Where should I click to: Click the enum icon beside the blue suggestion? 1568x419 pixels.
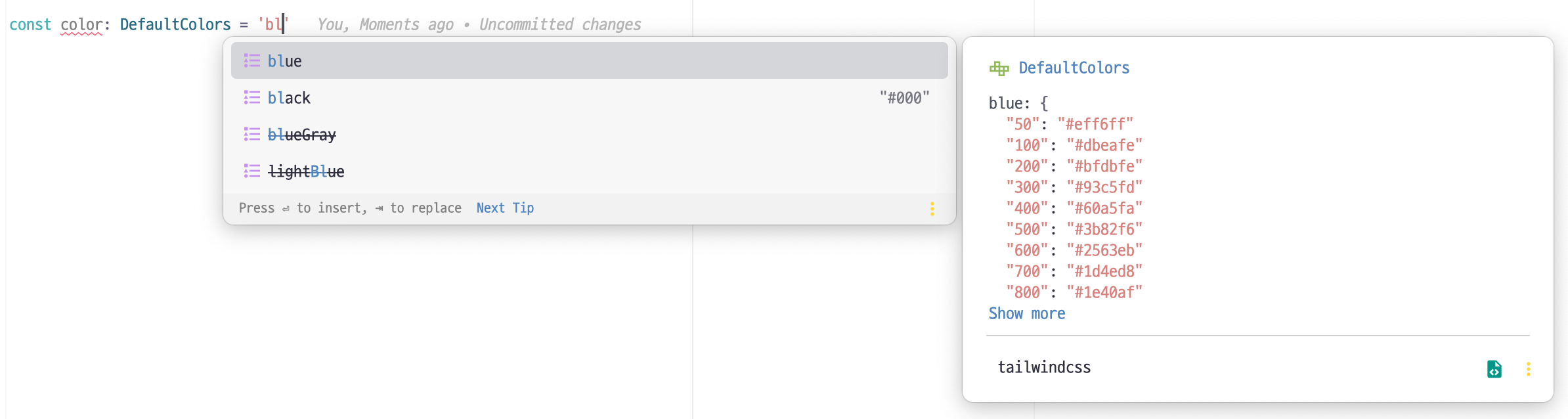251,61
